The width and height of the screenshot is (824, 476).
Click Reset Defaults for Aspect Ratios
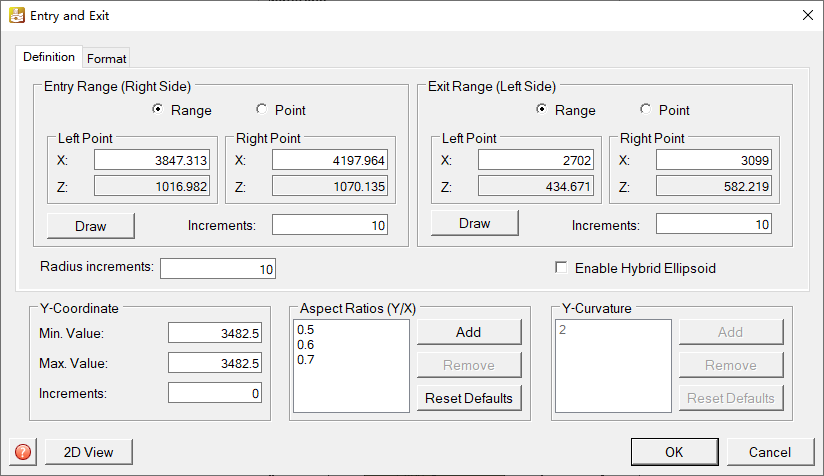tap(469, 398)
